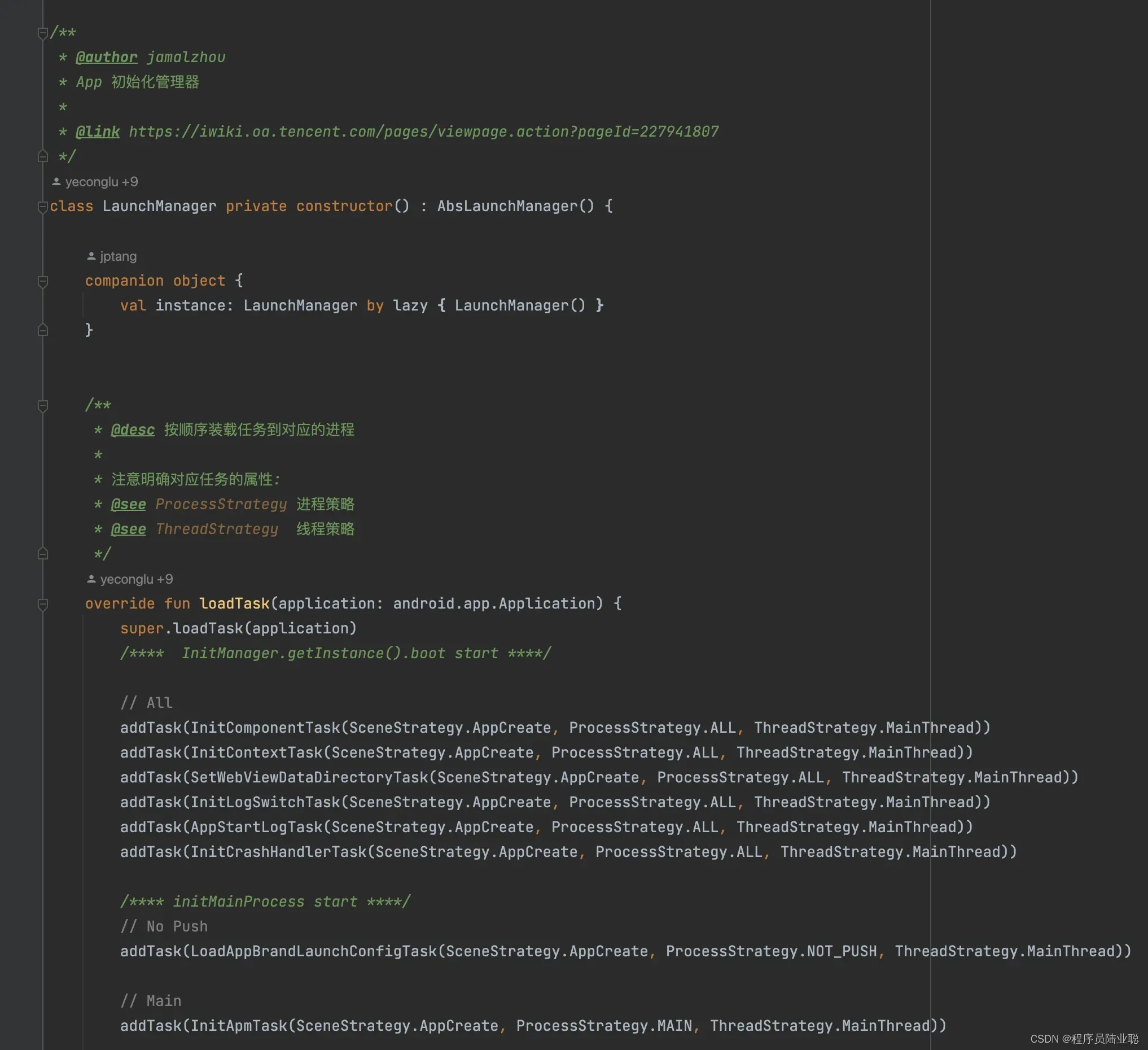The height and width of the screenshot is (1050, 1148).
Task: Collapse the loadTask function fold marker
Action: [x=43, y=604]
